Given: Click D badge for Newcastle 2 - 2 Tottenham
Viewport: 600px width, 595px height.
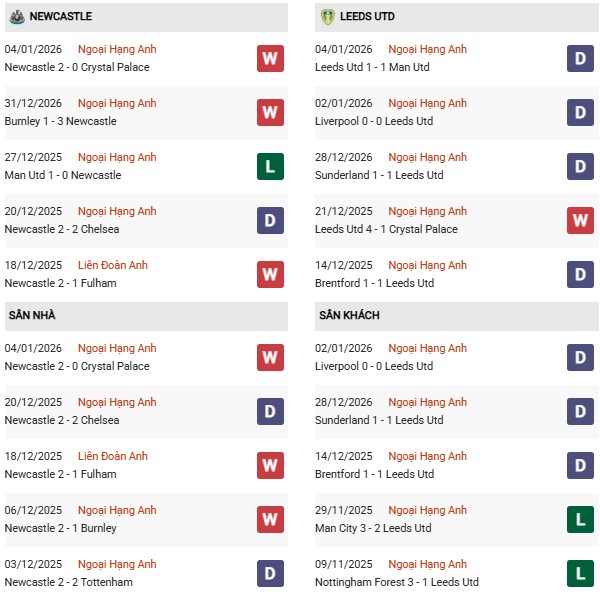Looking at the screenshot, I should [x=270, y=572].
